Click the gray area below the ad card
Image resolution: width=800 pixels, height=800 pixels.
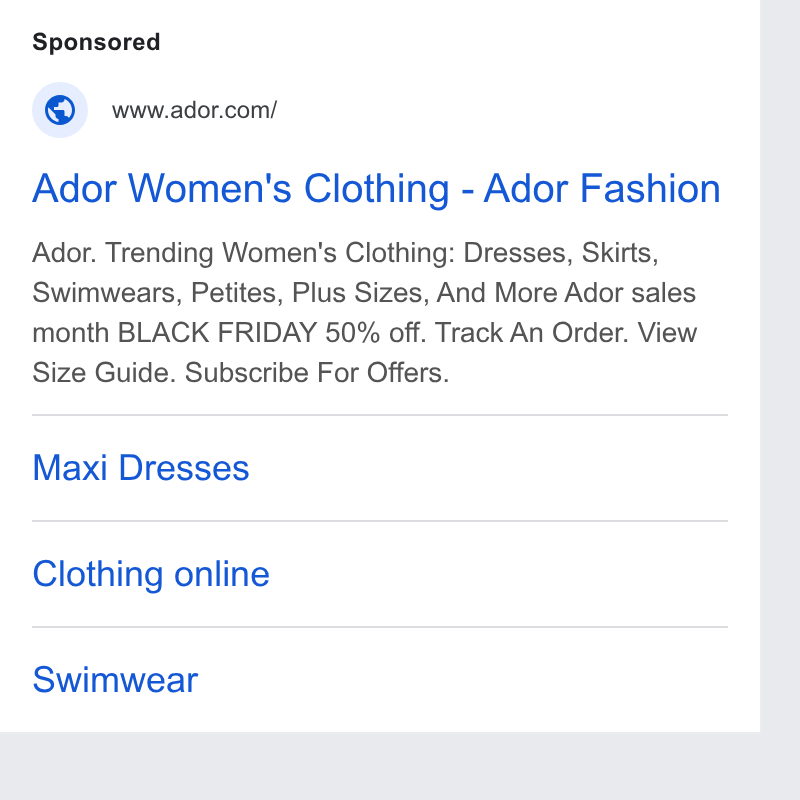400,766
